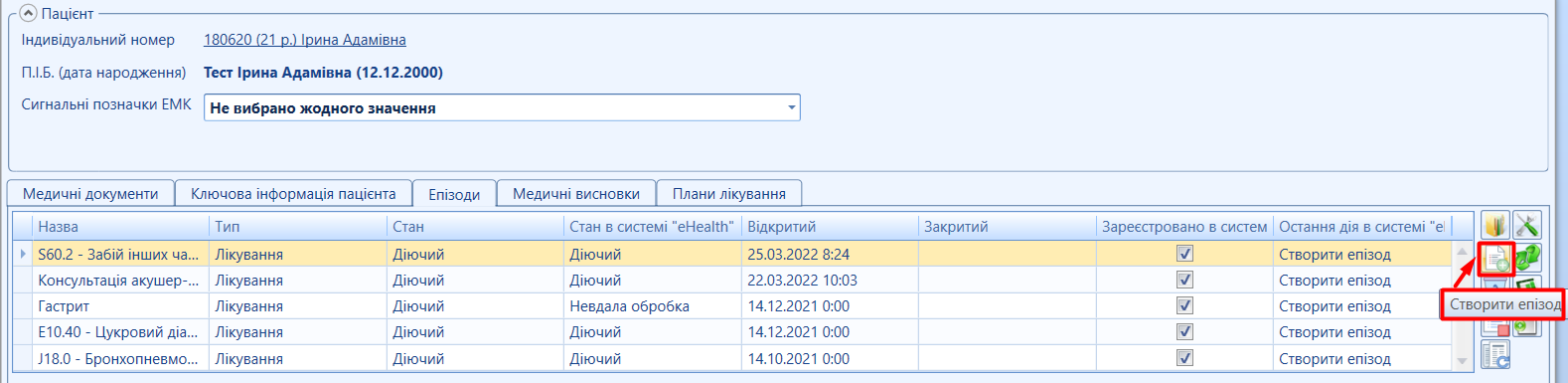Viewport: 1568px width, 383px height.
Task: Open the Сигнальні позначки ЕМК dropdown
Action: point(791,107)
